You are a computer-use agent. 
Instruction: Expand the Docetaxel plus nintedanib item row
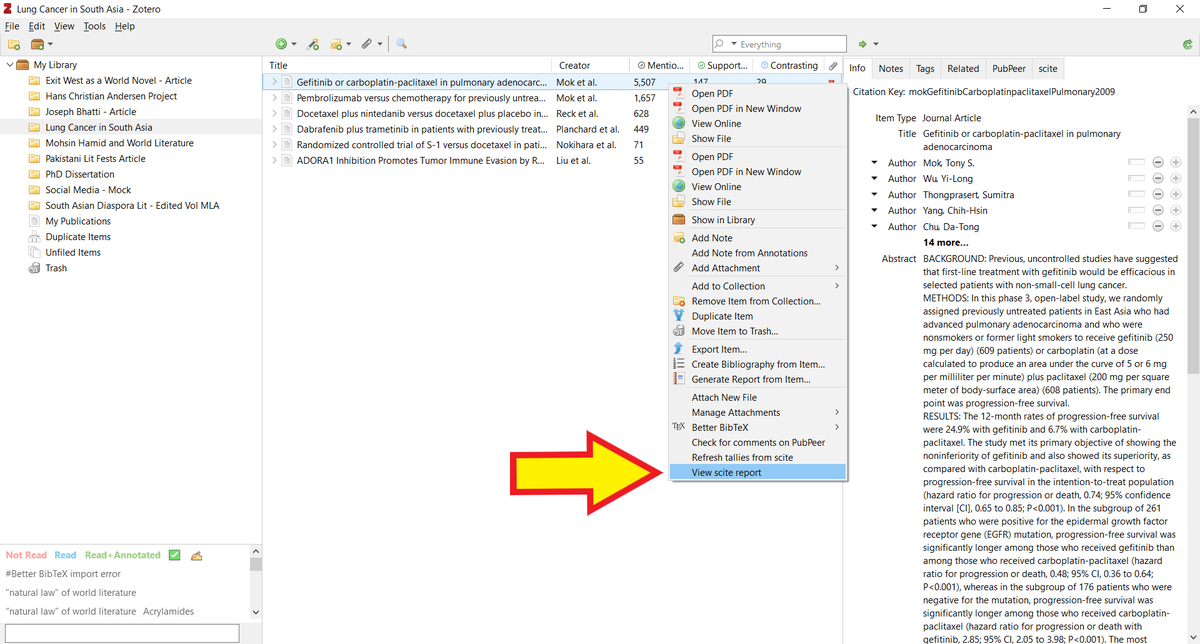[273, 114]
